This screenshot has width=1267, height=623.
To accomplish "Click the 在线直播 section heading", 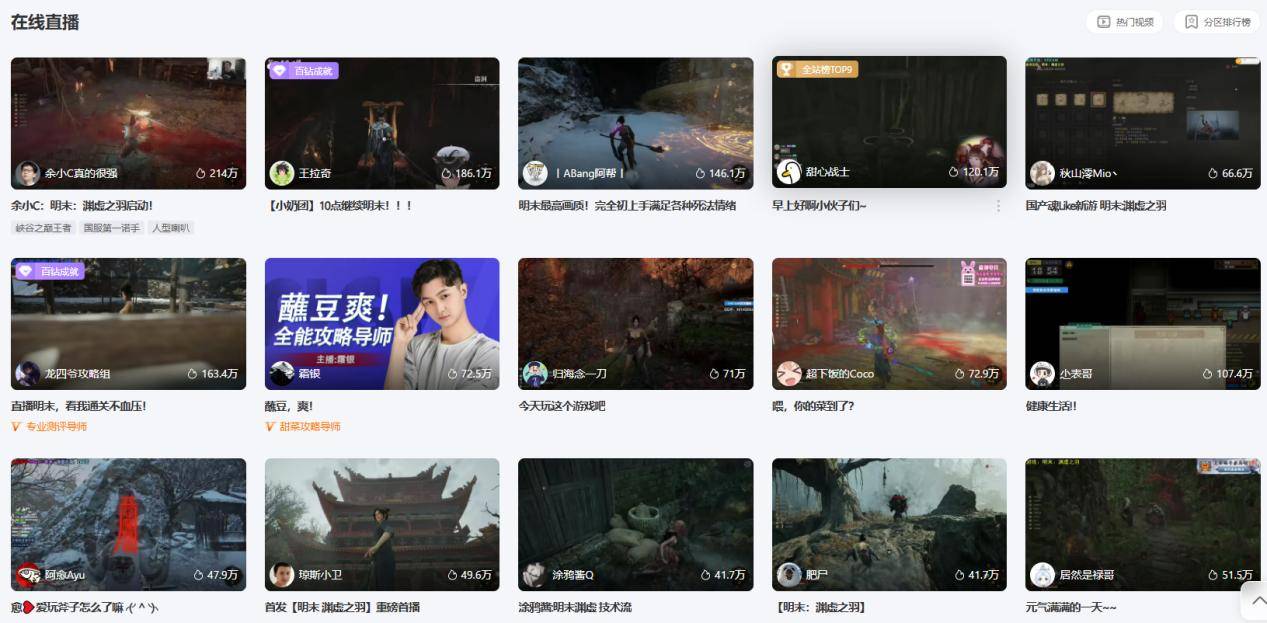I will (45, 22).
